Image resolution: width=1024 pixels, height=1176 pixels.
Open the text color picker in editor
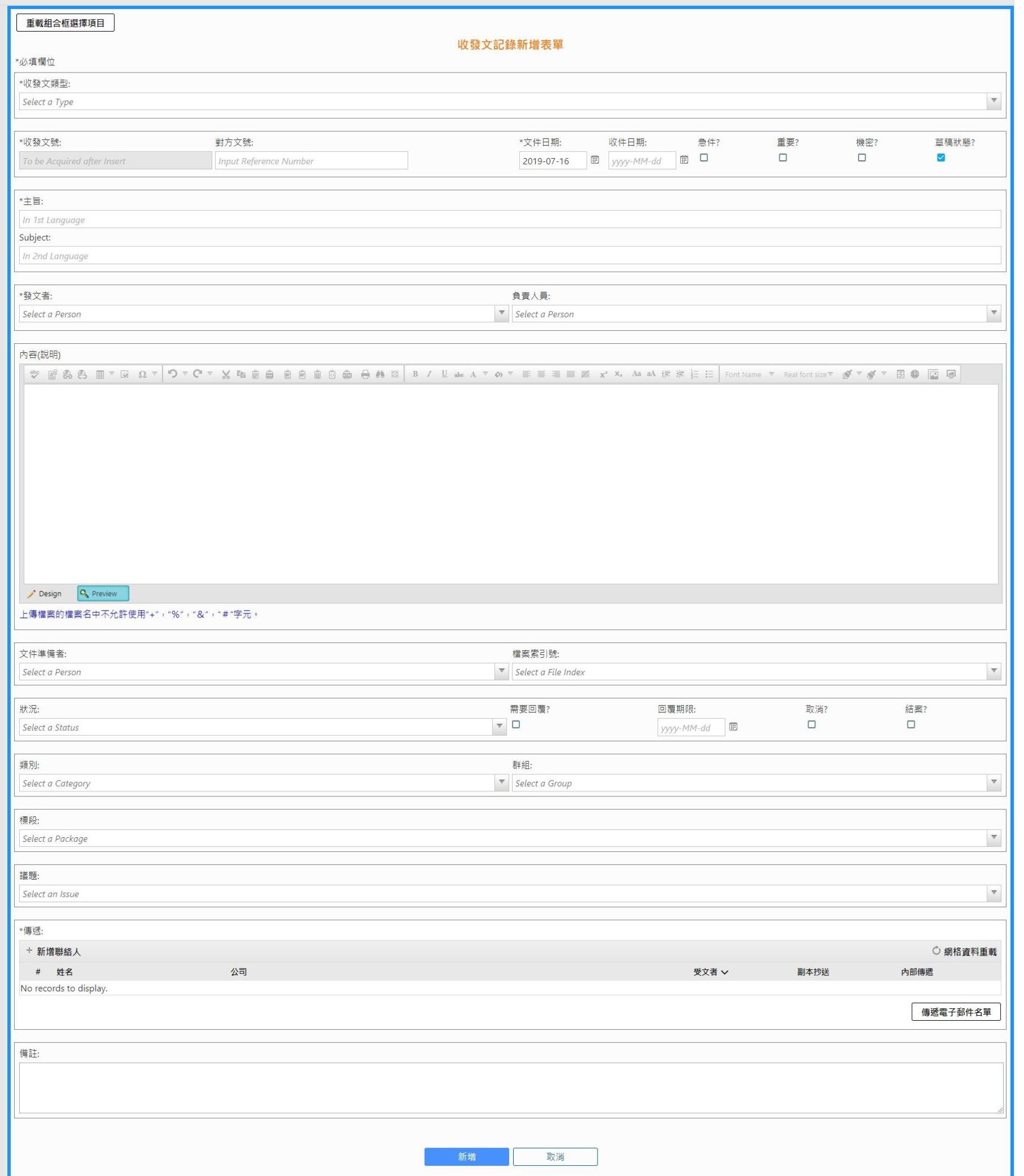(485, 374)
